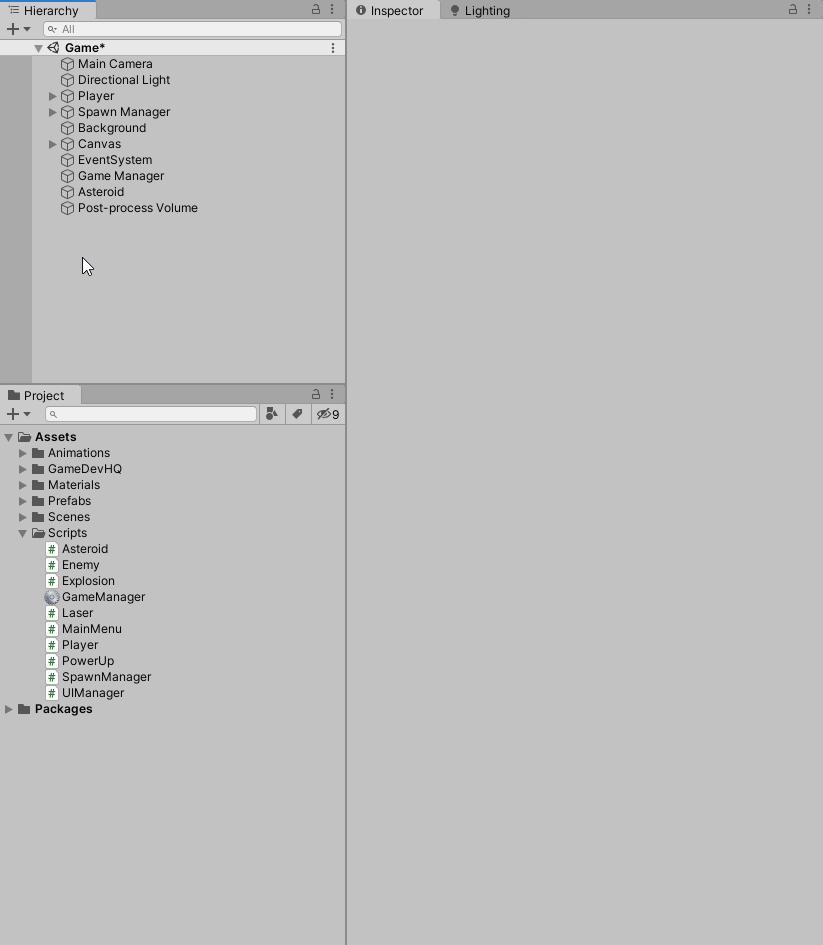The height and width of the screenshot is (945, 823).
Task: Click the cube icon of Directional Light
Action: pos(67,80)
